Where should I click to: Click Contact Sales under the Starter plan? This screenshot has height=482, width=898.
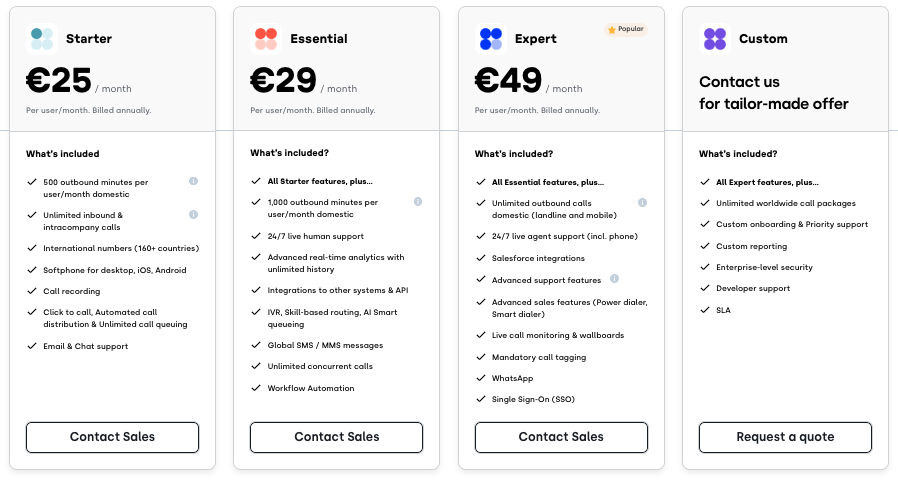point(112,437)
